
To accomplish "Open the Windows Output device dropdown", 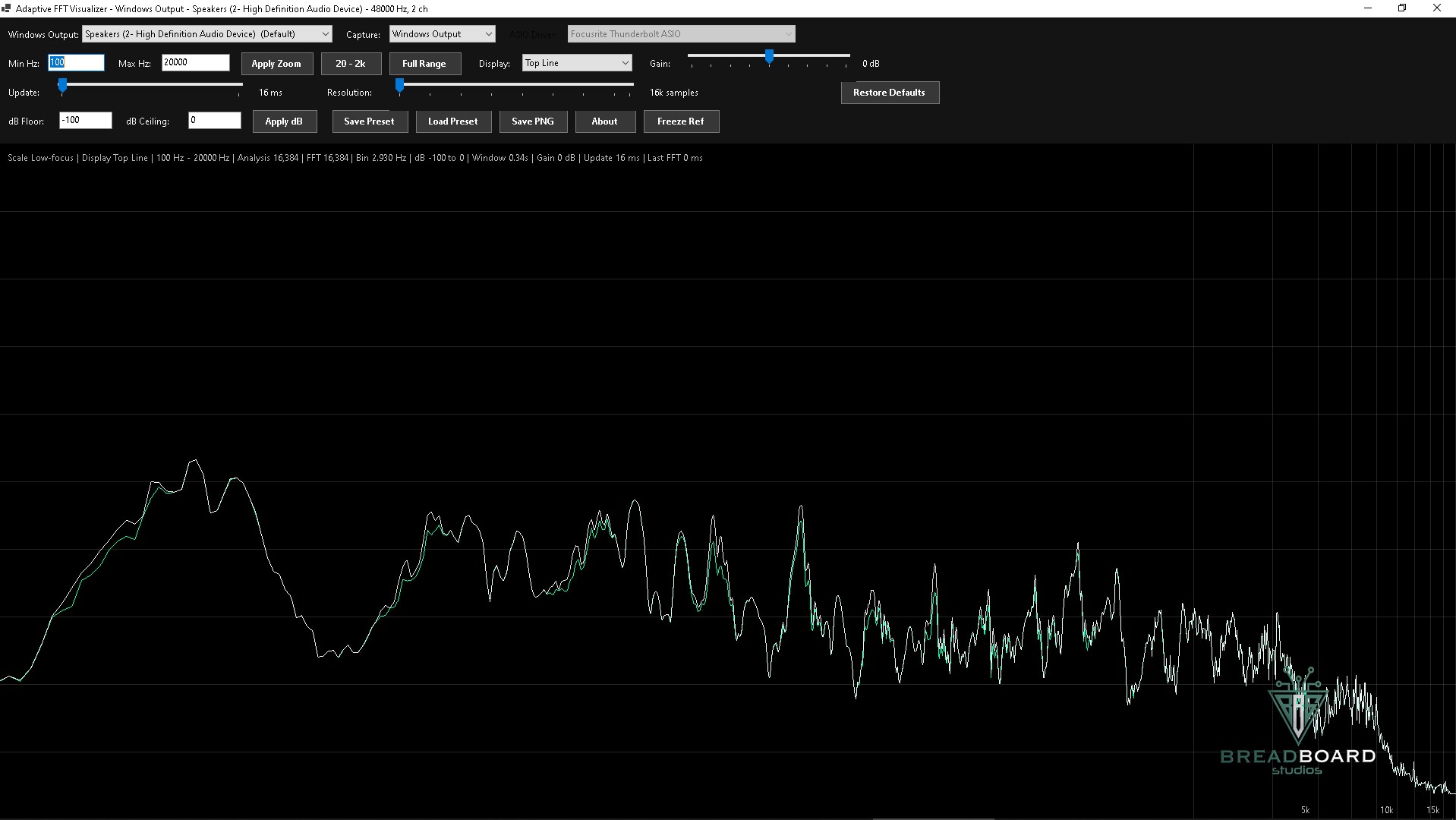I will 206,34.
